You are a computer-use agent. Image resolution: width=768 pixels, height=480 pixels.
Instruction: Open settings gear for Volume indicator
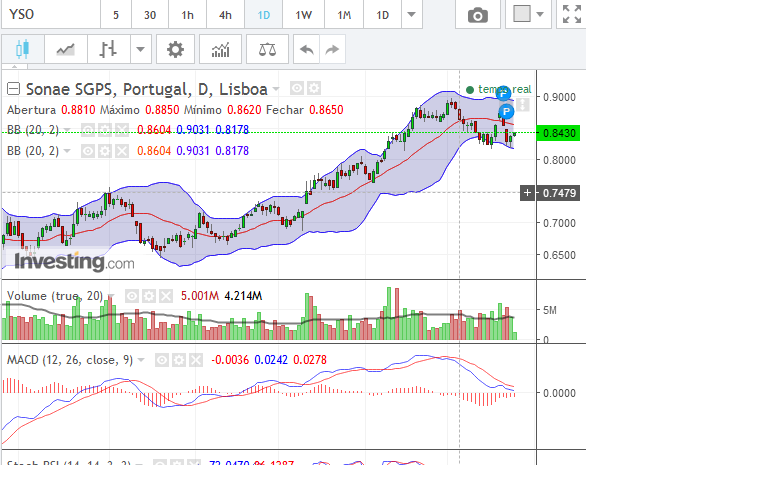tap(149, 296)
